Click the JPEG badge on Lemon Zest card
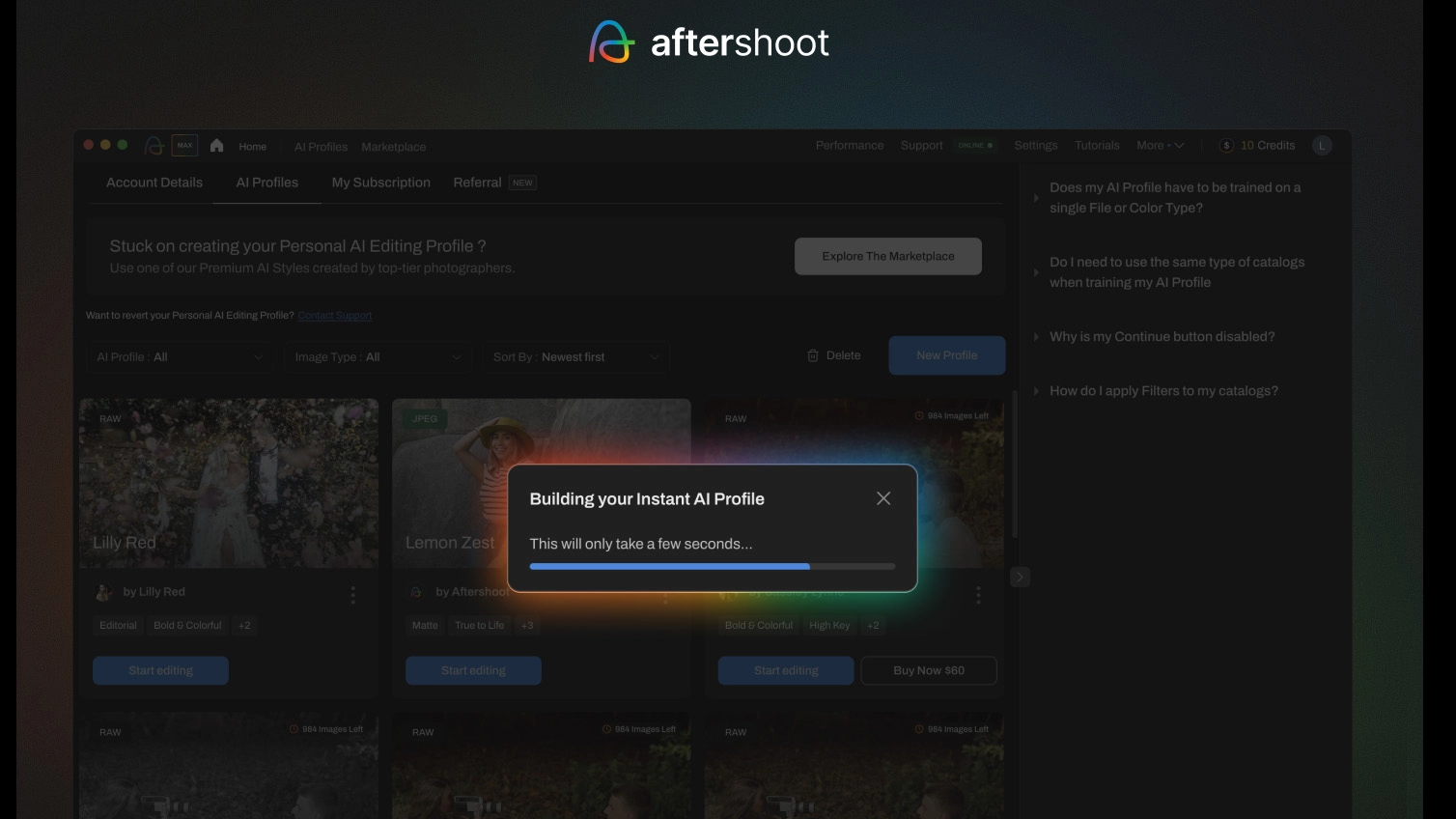The image size is (1456, 819). 425,419
